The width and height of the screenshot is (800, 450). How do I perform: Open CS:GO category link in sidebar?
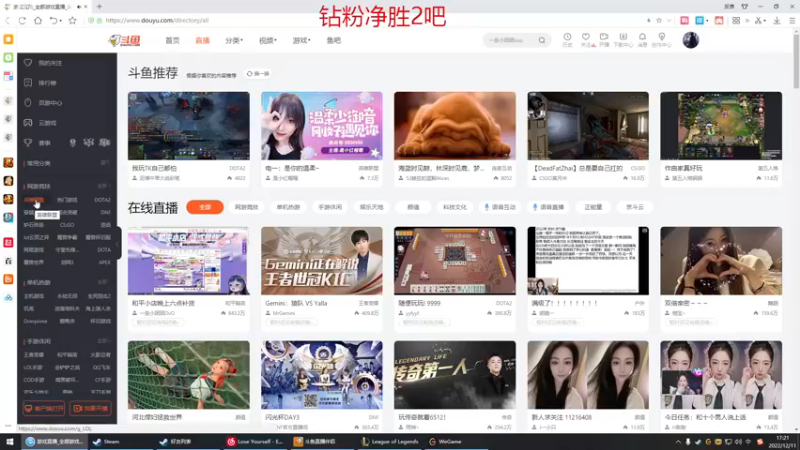tap(67, 225)
